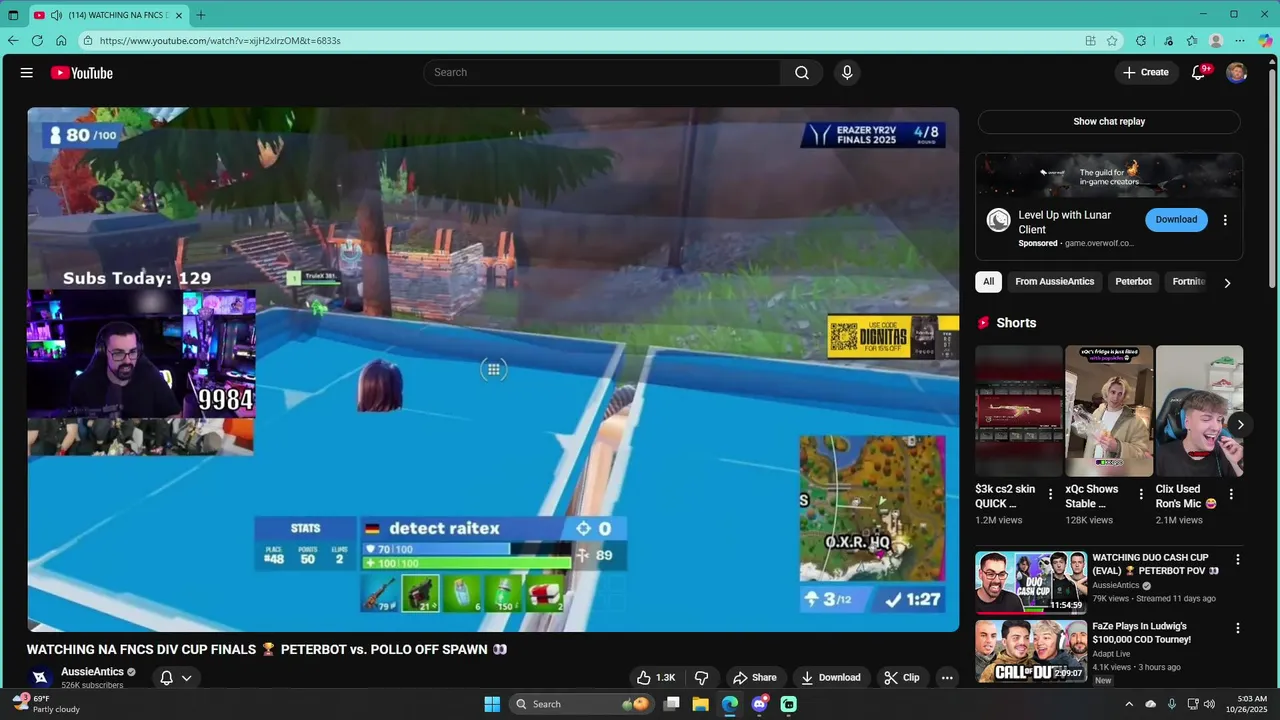This screenshot has width=1280, height=720.
Task: Open Edge profile icon in toolbar
Action: 1216,41
